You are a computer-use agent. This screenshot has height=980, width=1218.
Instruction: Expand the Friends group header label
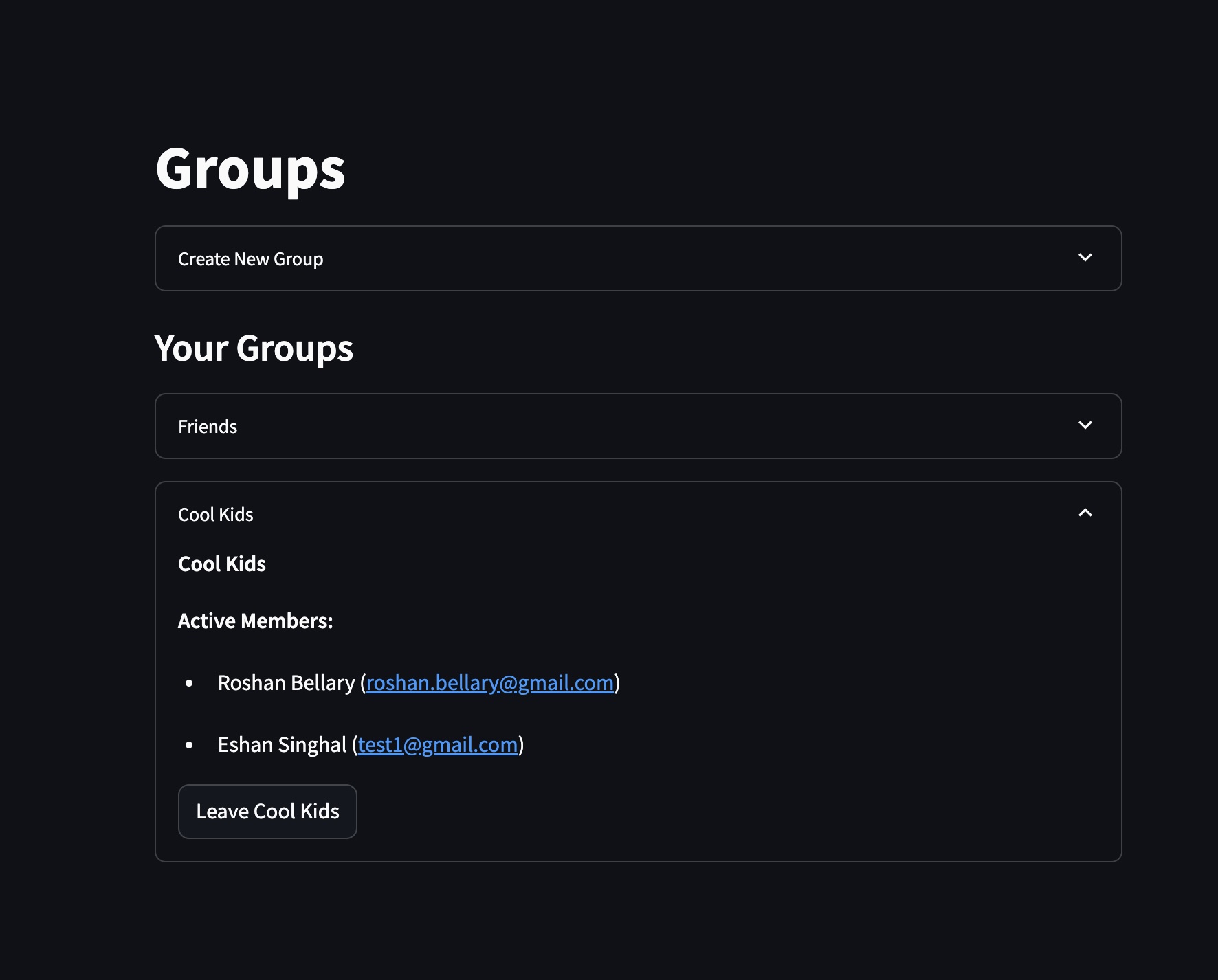pos(208,427)
